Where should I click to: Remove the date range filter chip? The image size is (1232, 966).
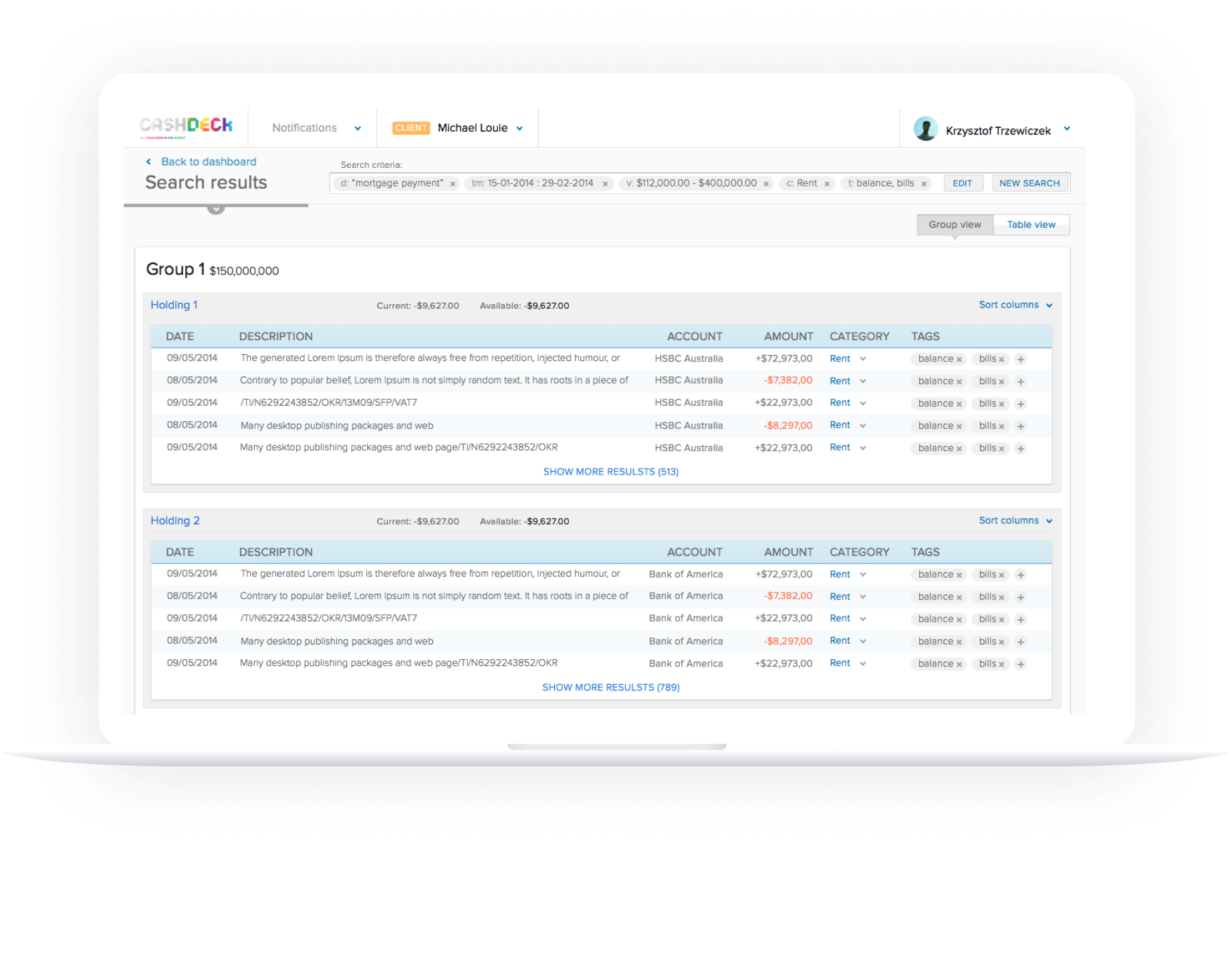coord(605,183)
